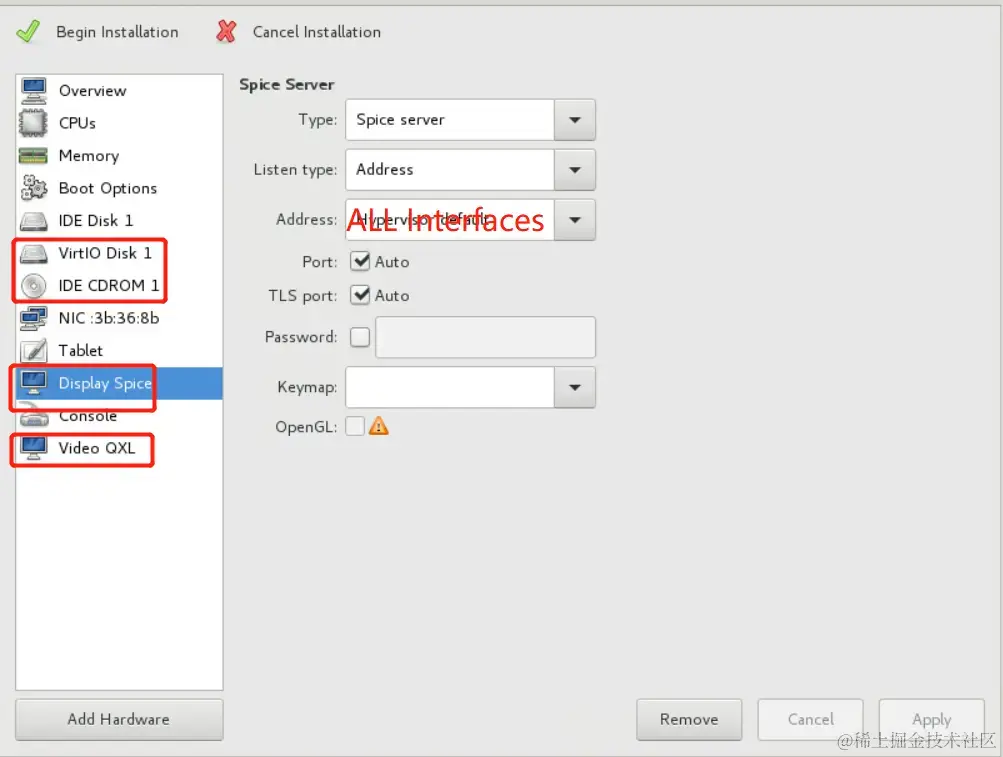Select the Display Spice monitor icon
This screenshot has height=757, width=1003.
pyautogui.click(x=33, y=383)
